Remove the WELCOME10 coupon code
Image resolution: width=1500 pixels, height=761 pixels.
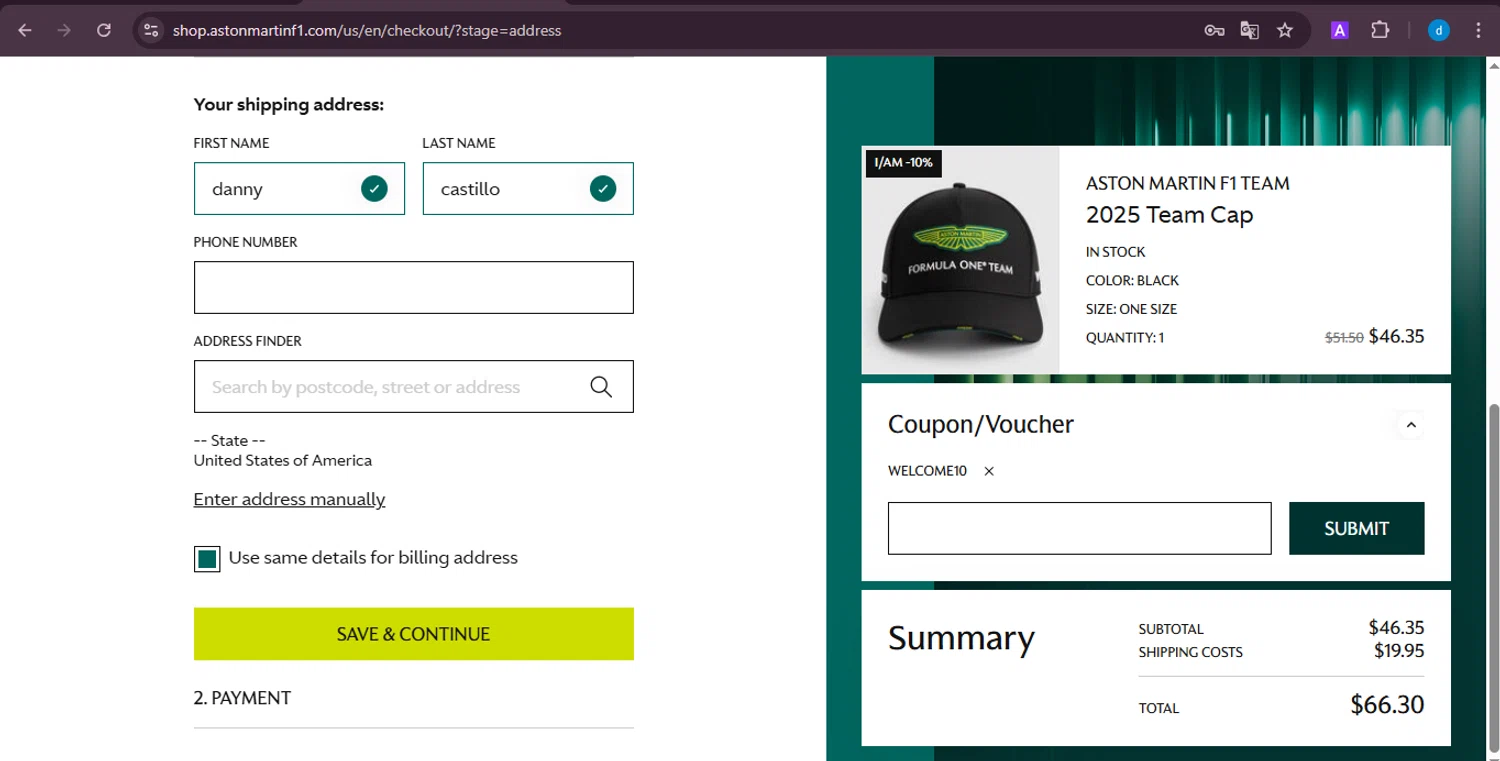tap(989, 471)
